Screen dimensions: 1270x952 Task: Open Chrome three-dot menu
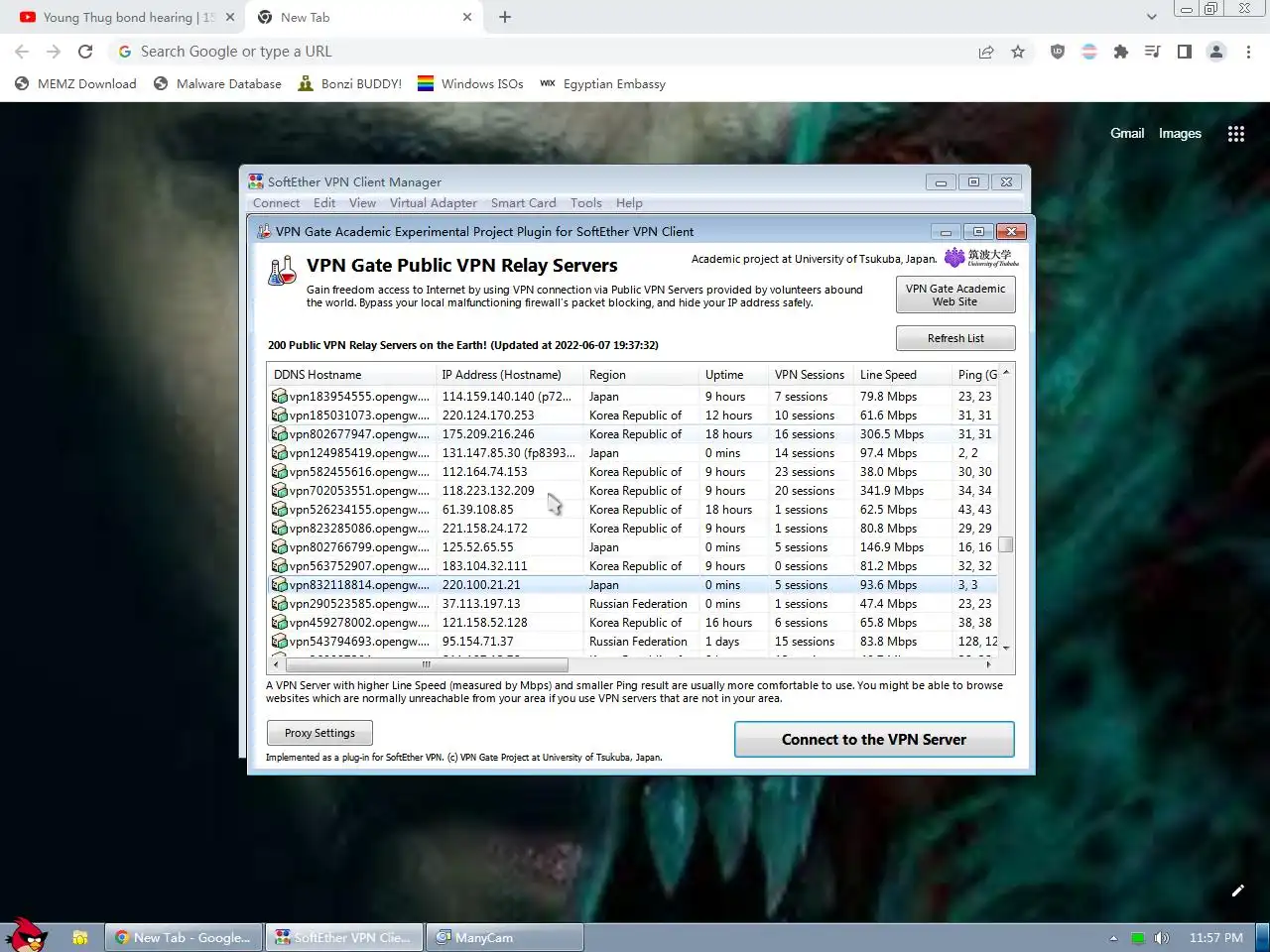1248,52
